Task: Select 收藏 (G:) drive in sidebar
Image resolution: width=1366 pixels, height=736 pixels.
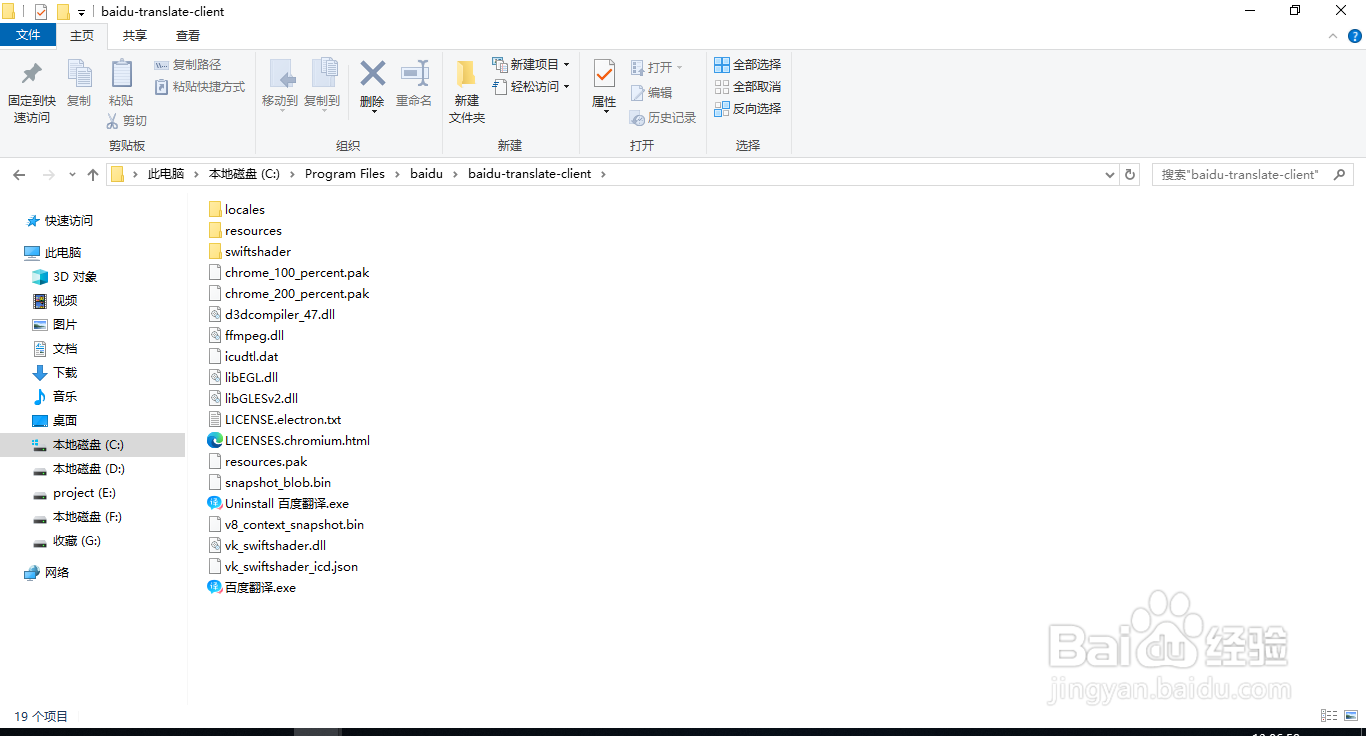Action: click(x=67, y=541)
